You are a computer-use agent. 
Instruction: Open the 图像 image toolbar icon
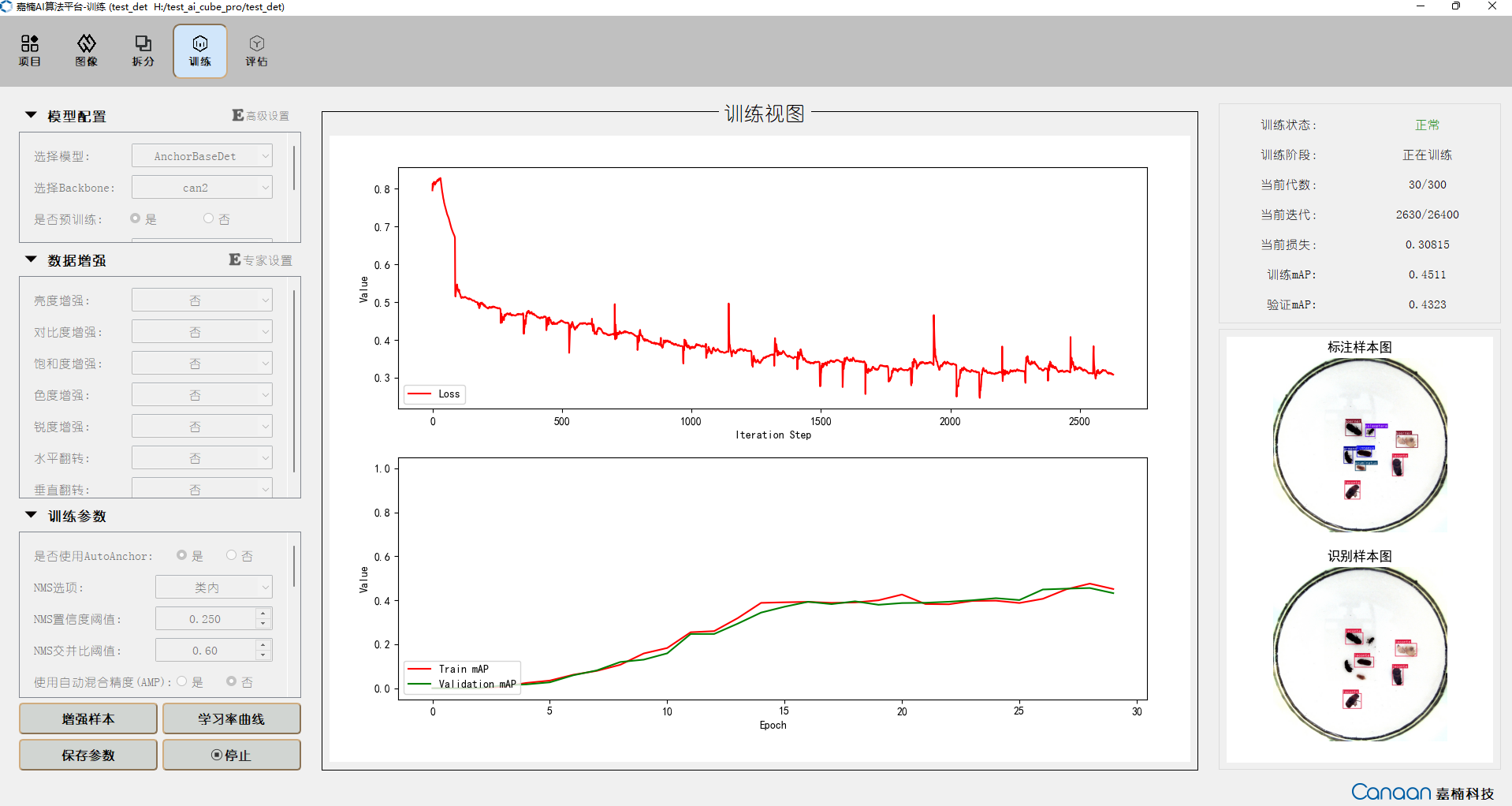tap(87, 51)
